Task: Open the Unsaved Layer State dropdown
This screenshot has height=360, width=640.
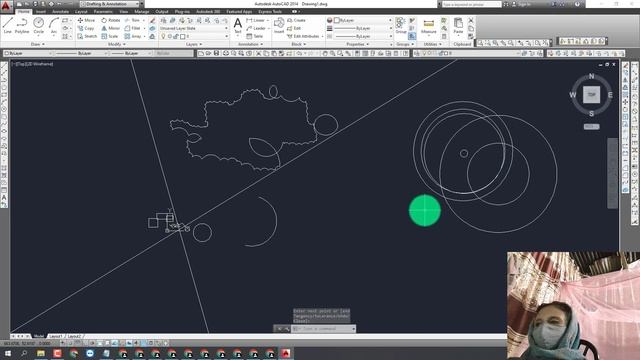Action: point(194,28)
